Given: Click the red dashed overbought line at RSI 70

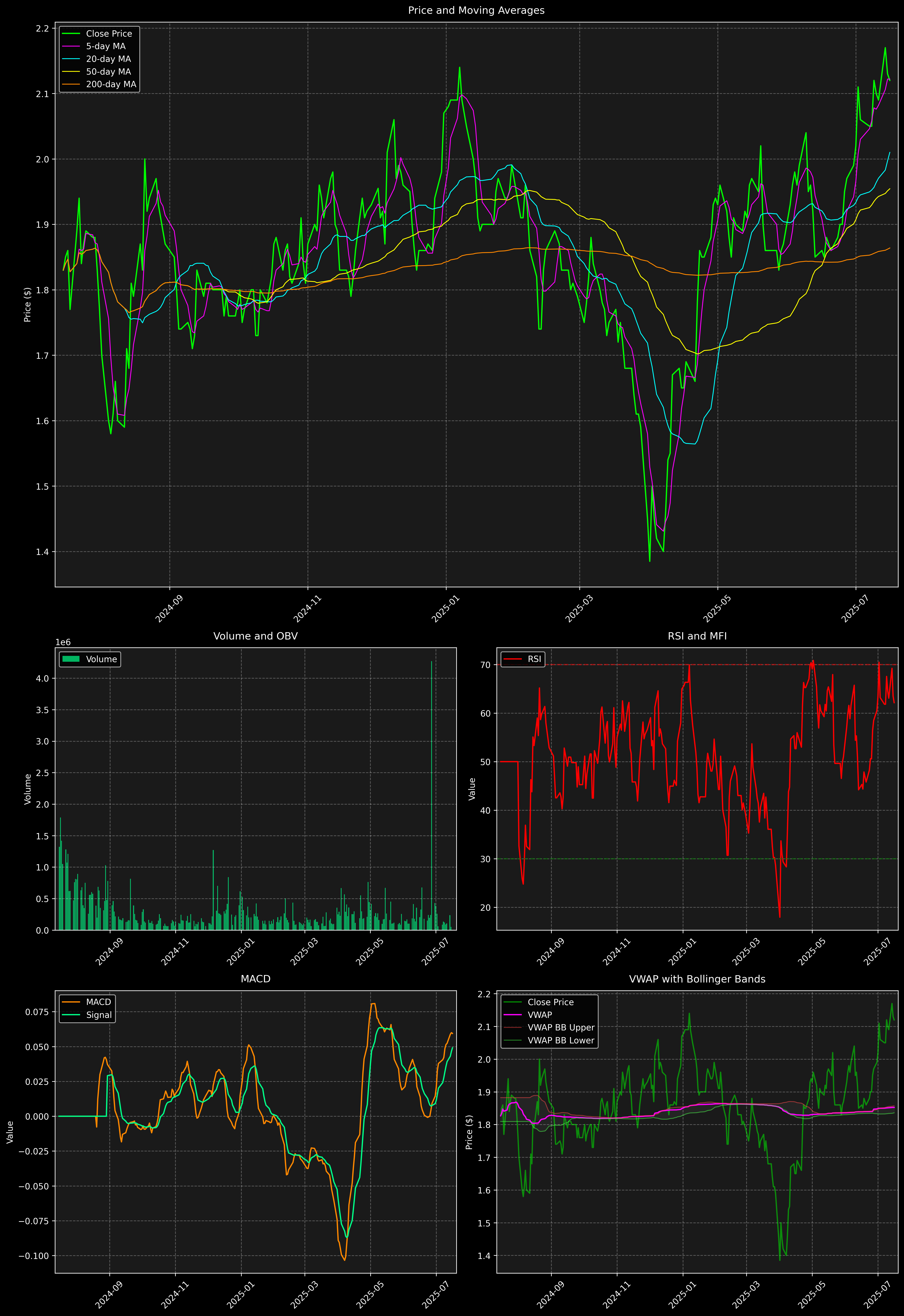Looking at the screenshot, I should 697,665.
